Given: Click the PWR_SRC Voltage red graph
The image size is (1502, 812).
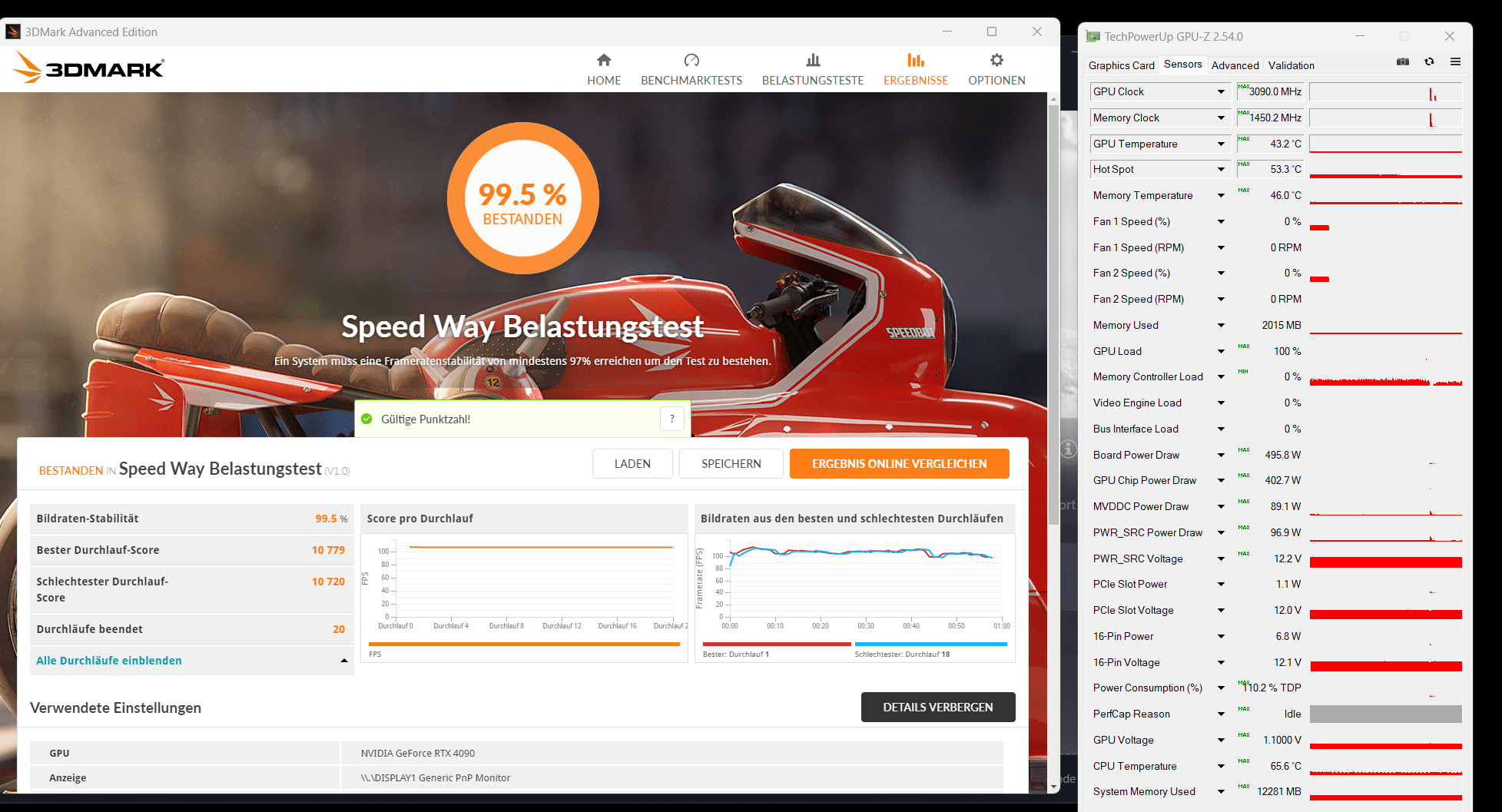Looking at the screenshot, I should click(1385, 562).
